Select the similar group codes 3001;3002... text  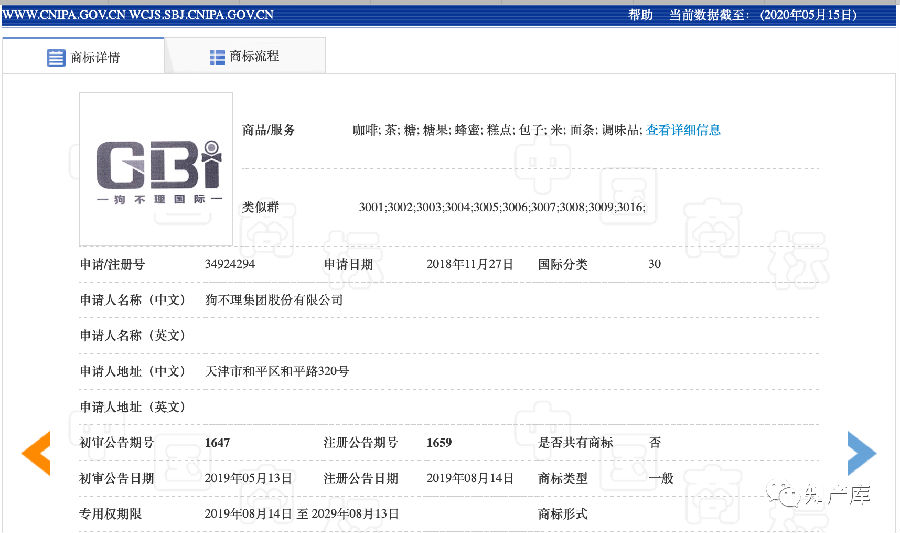tap(502, 207)
